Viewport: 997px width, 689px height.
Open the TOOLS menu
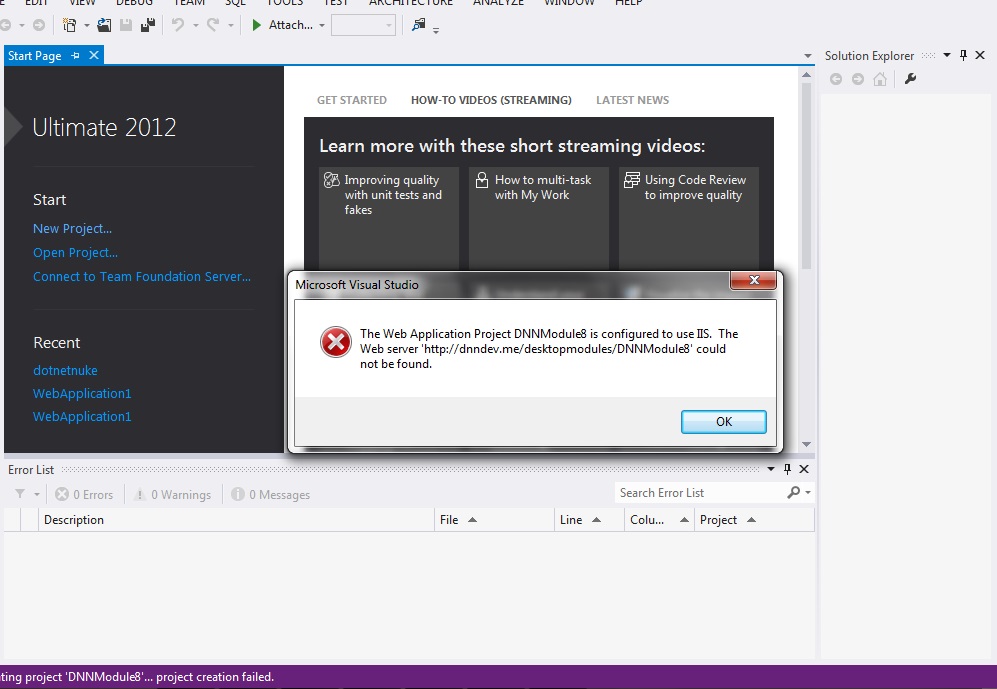(x=284, y=3)
